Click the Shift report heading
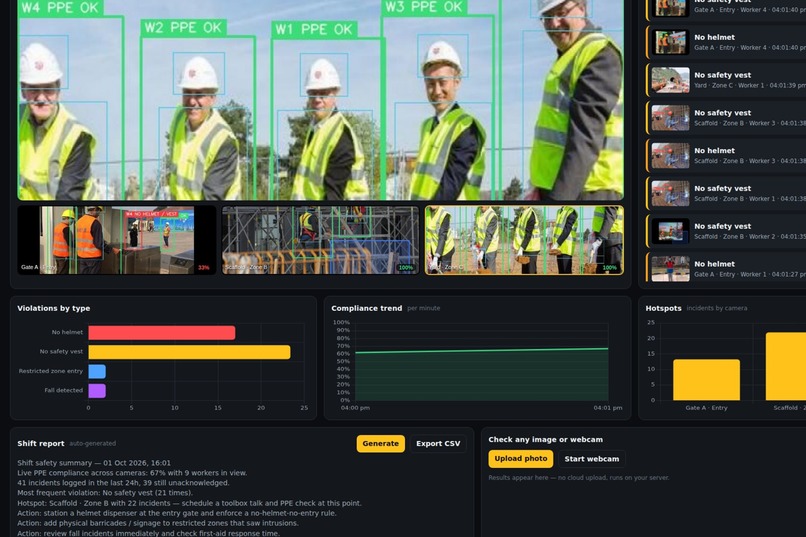This screenshot has height=537, width=806. [x=41, y=443]
